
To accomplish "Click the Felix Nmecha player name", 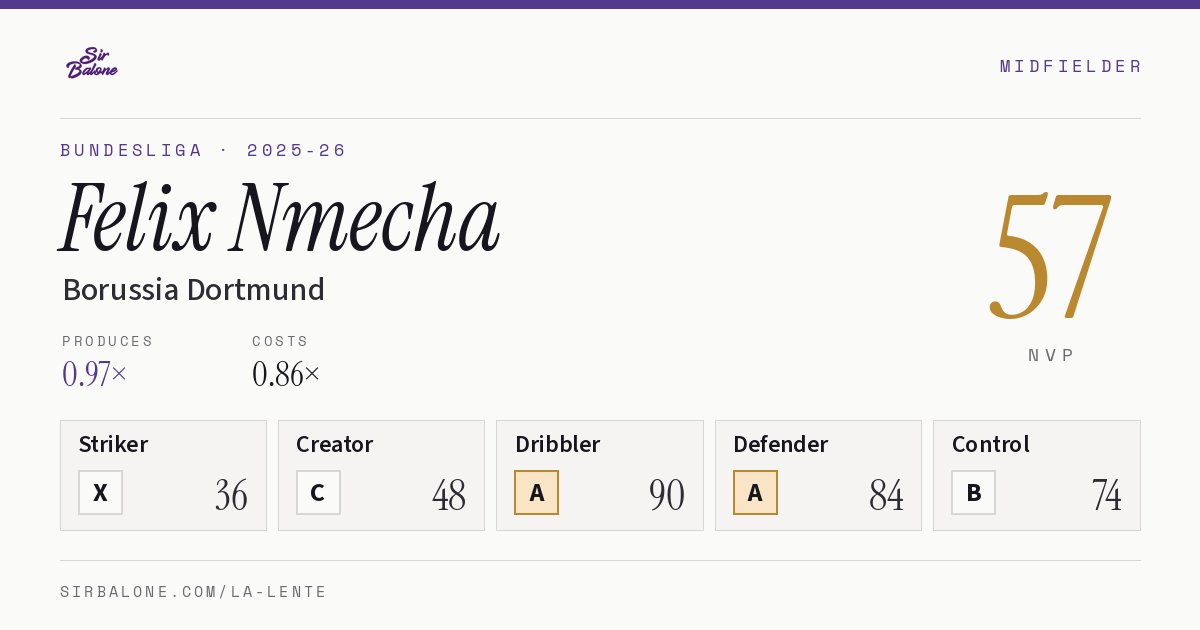I will tap(280, 217).
